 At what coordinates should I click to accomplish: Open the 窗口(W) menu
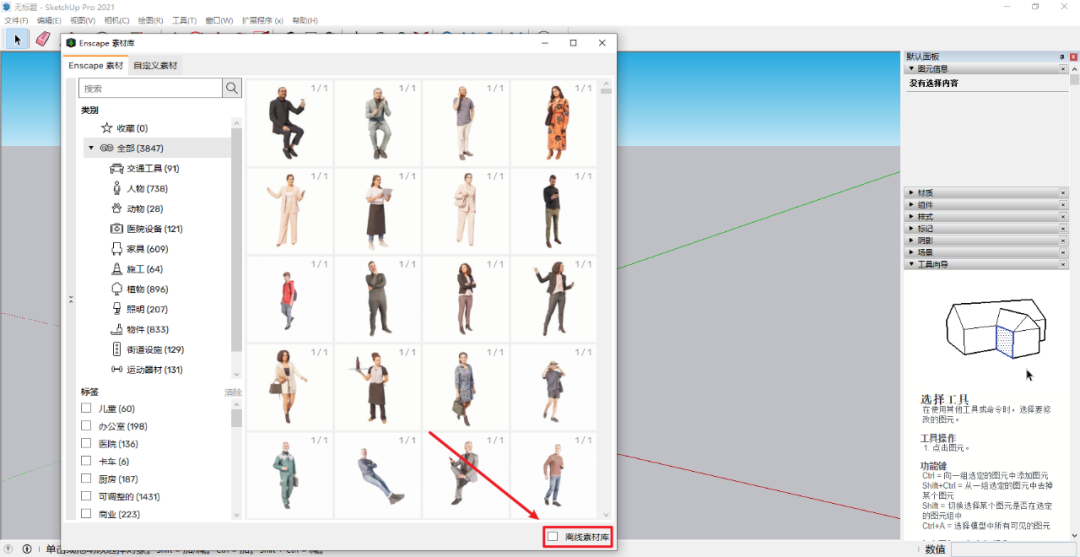pos(218,20)
